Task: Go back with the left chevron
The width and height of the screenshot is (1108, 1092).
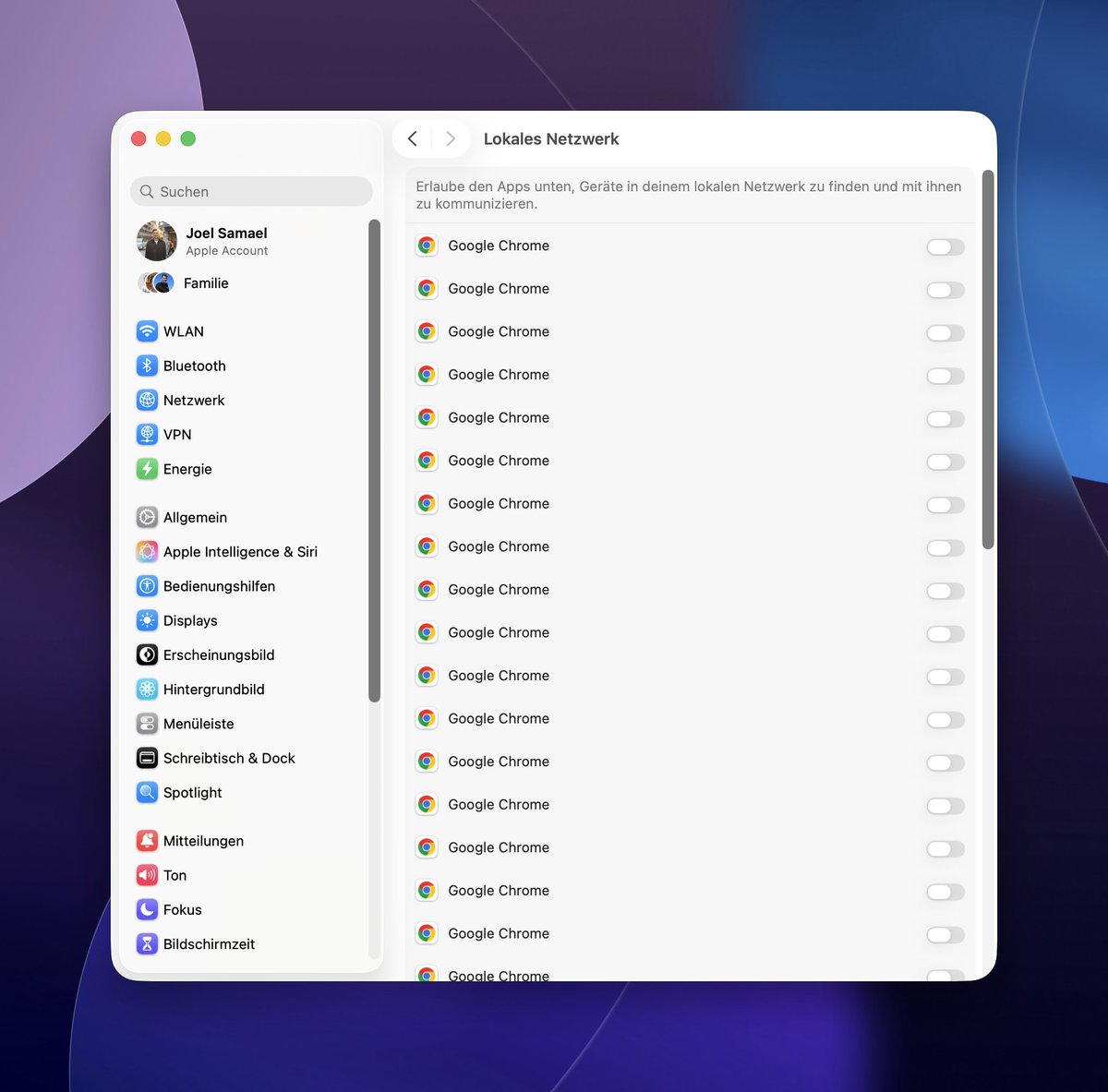Action: (413, 138)
